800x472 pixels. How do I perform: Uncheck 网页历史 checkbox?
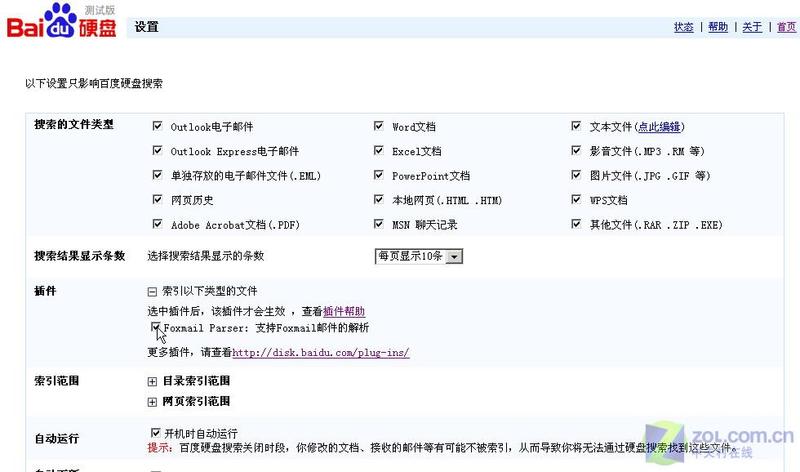pyautogui.click(x=158, y=199)
